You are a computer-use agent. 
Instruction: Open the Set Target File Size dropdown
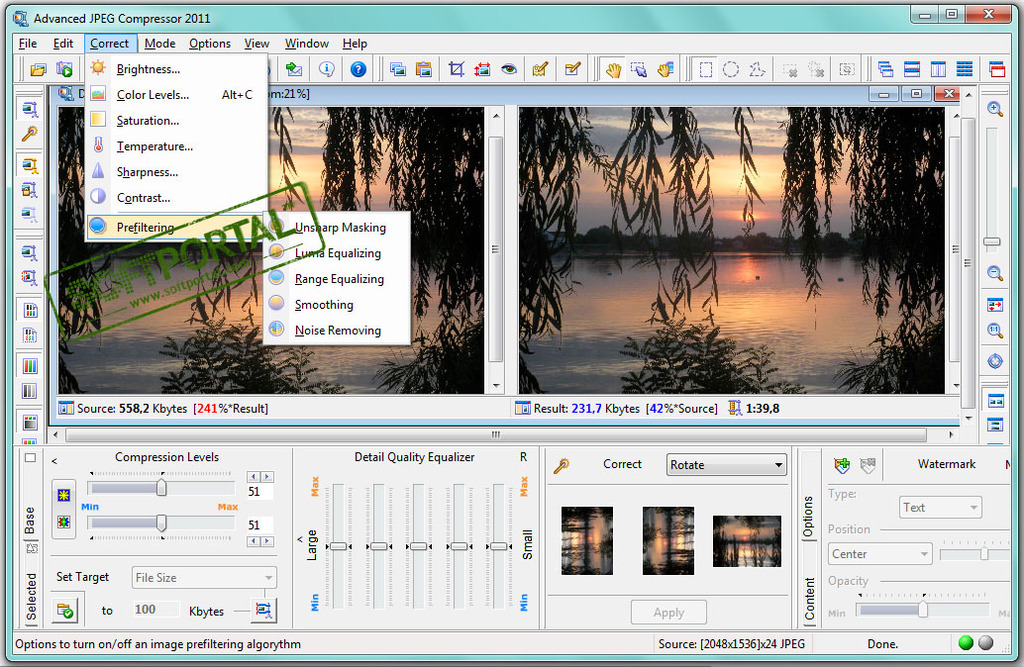[x=204, y=577]
